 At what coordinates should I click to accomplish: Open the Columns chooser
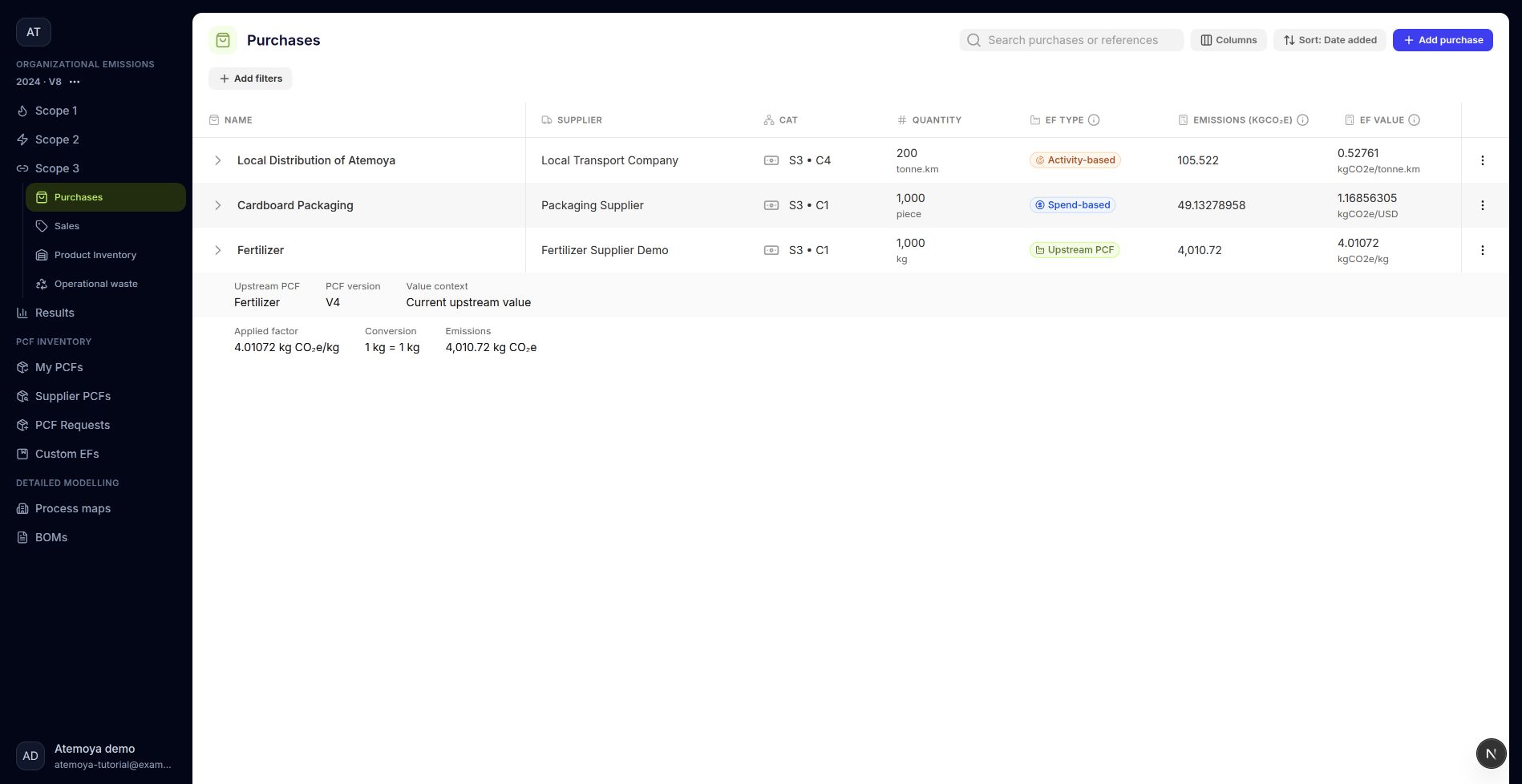click(x=1229, y=40)
